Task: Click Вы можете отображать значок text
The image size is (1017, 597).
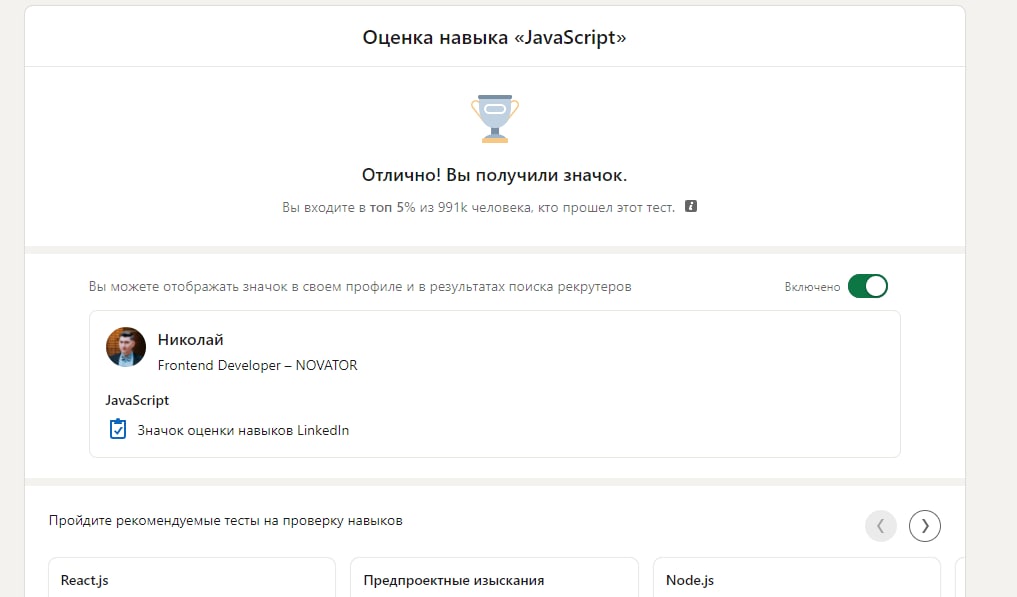Action: [360, 287]
